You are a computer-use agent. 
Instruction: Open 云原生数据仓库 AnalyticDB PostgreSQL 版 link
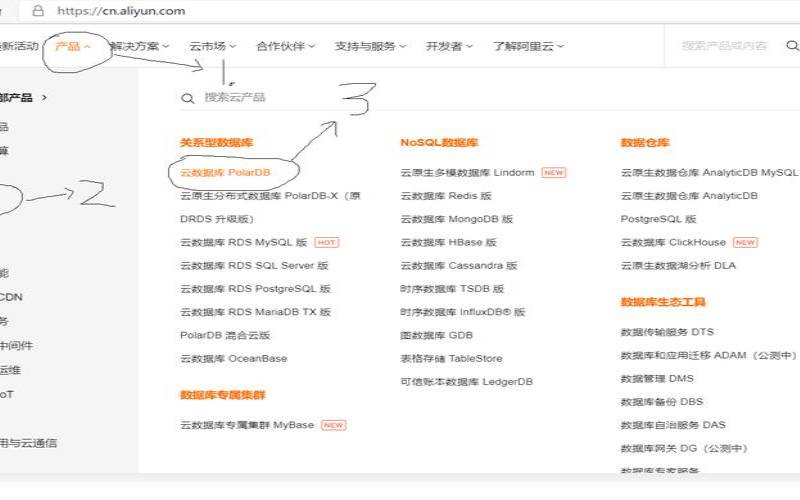[689, 207]
